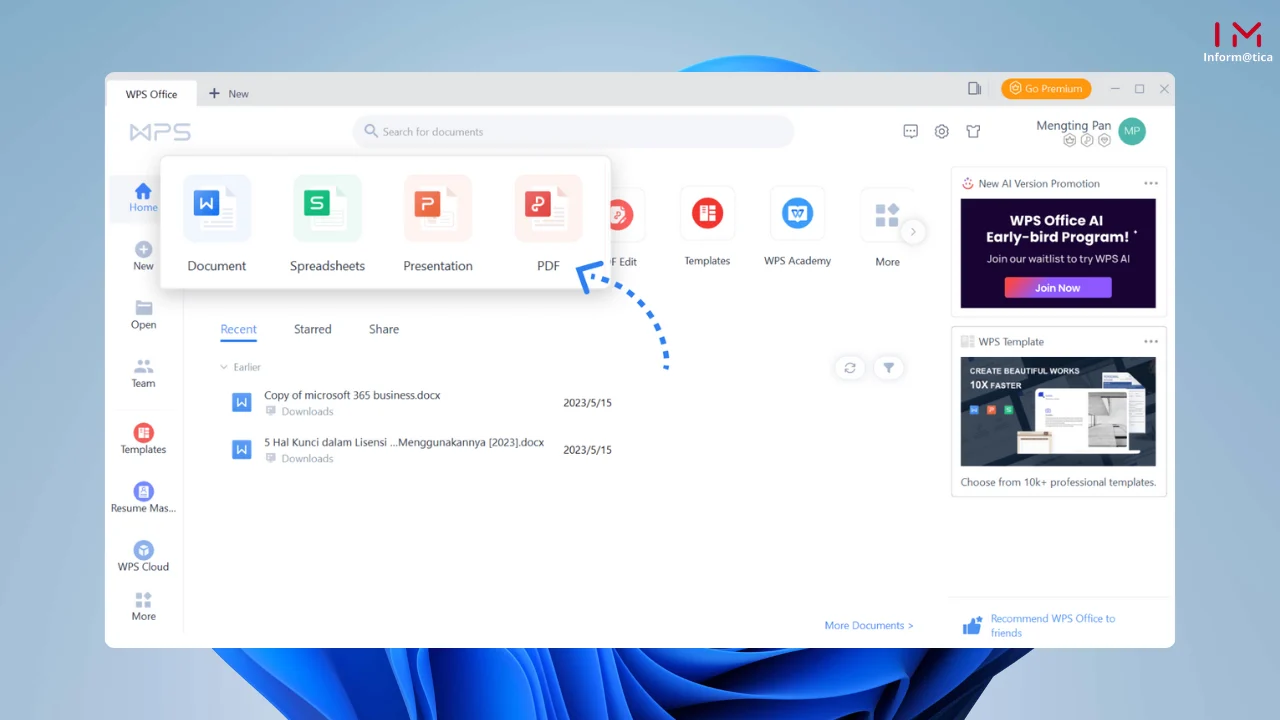Open the skin shirt icon
1280x720 pixels.
click(973, 131)
